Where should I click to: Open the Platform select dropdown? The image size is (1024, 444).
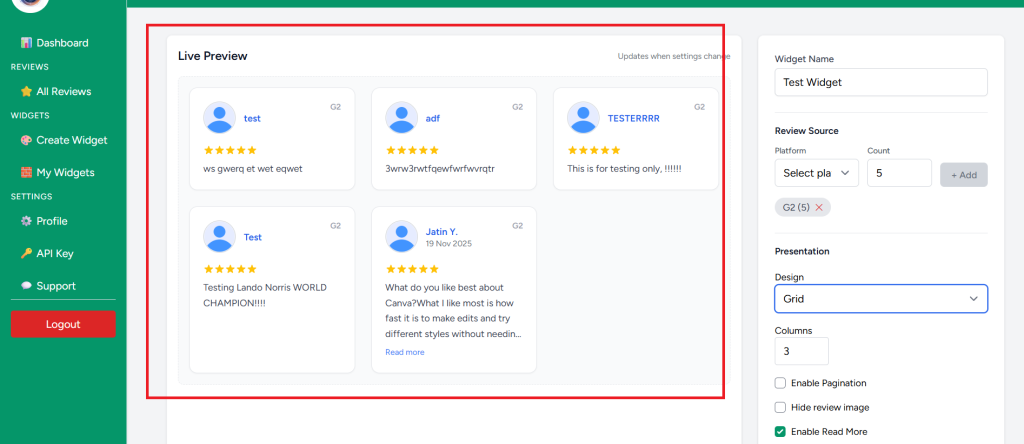click(x=816, y=173)
